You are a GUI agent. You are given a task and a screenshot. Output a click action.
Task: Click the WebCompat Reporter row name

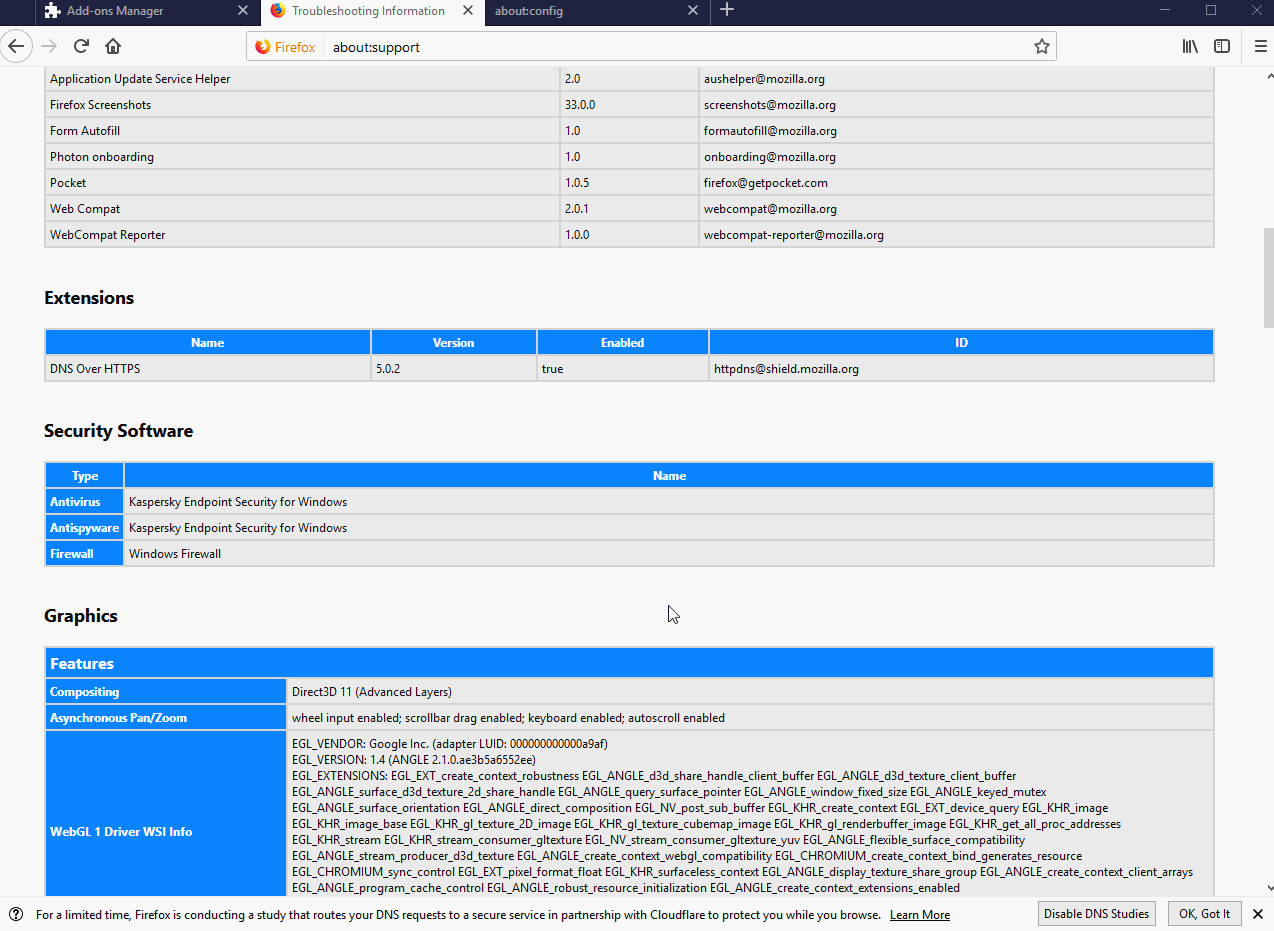tap(108, 235)
